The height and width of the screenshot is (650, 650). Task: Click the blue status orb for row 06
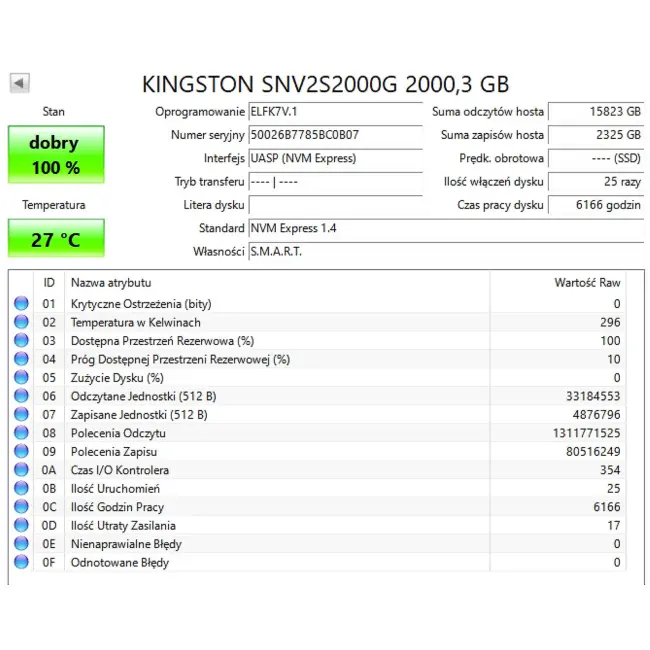click(x=21, y=395)
